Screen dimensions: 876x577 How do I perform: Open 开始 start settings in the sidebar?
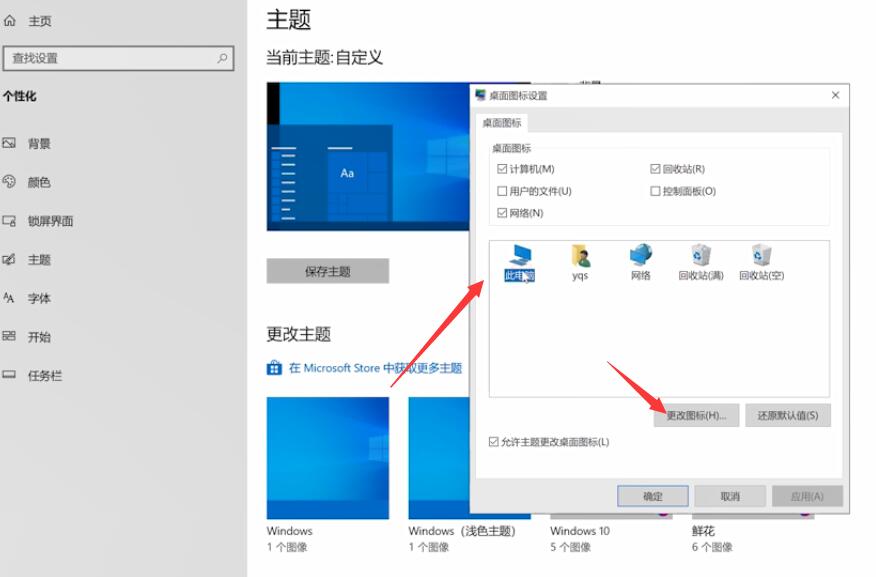(x=39, y=336)
